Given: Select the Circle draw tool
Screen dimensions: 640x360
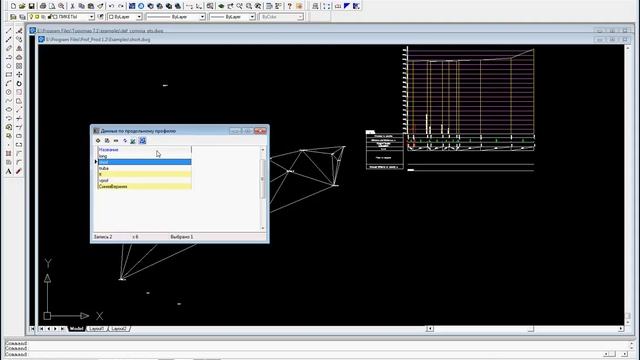Looking at the screenshot, I should [x=9, y=92].
